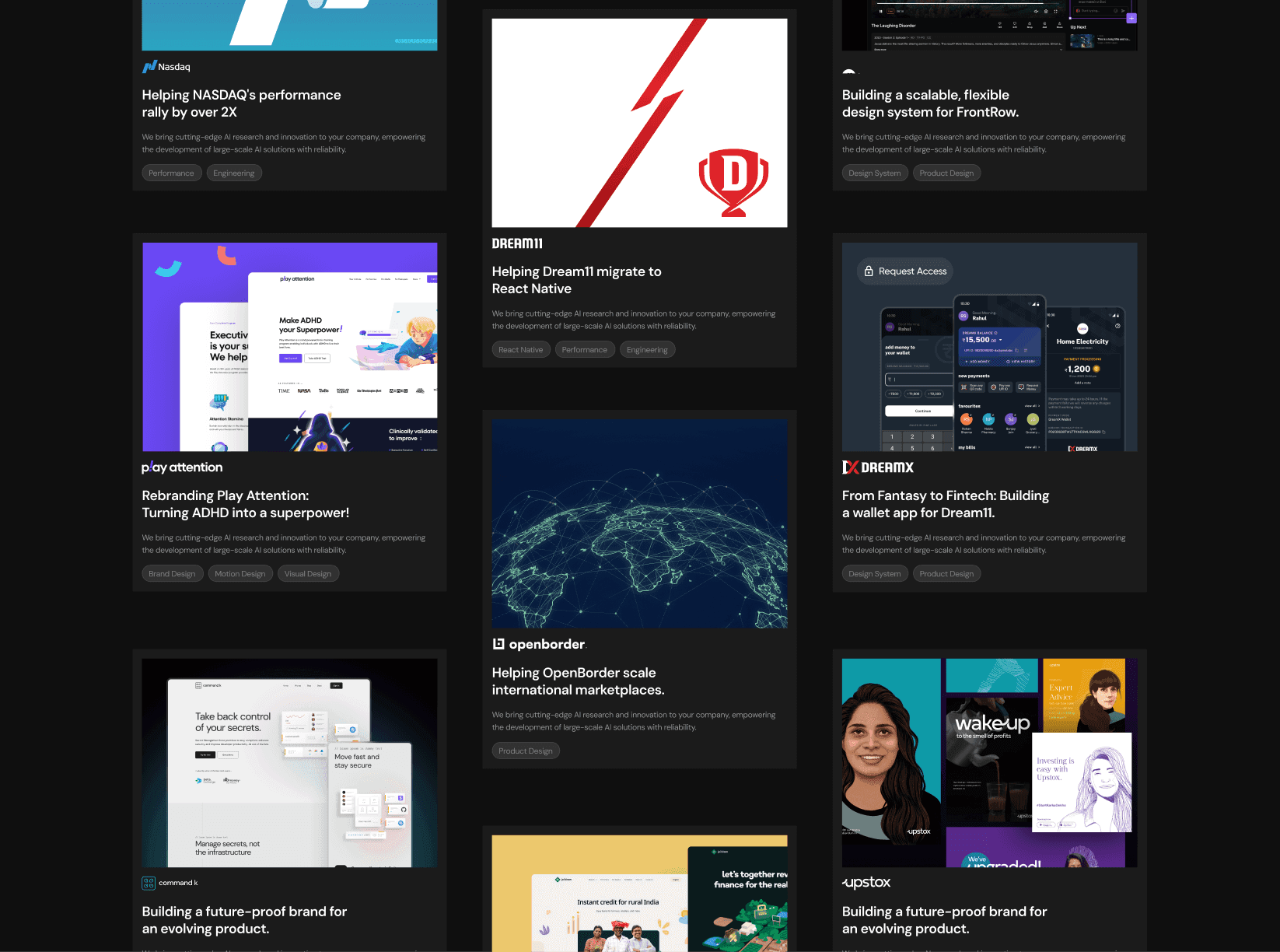Open 'Building a scalable, flexible design system' article
This screenshot has height=952, width=1280.
pyautogui.click(x=930, y=103)
